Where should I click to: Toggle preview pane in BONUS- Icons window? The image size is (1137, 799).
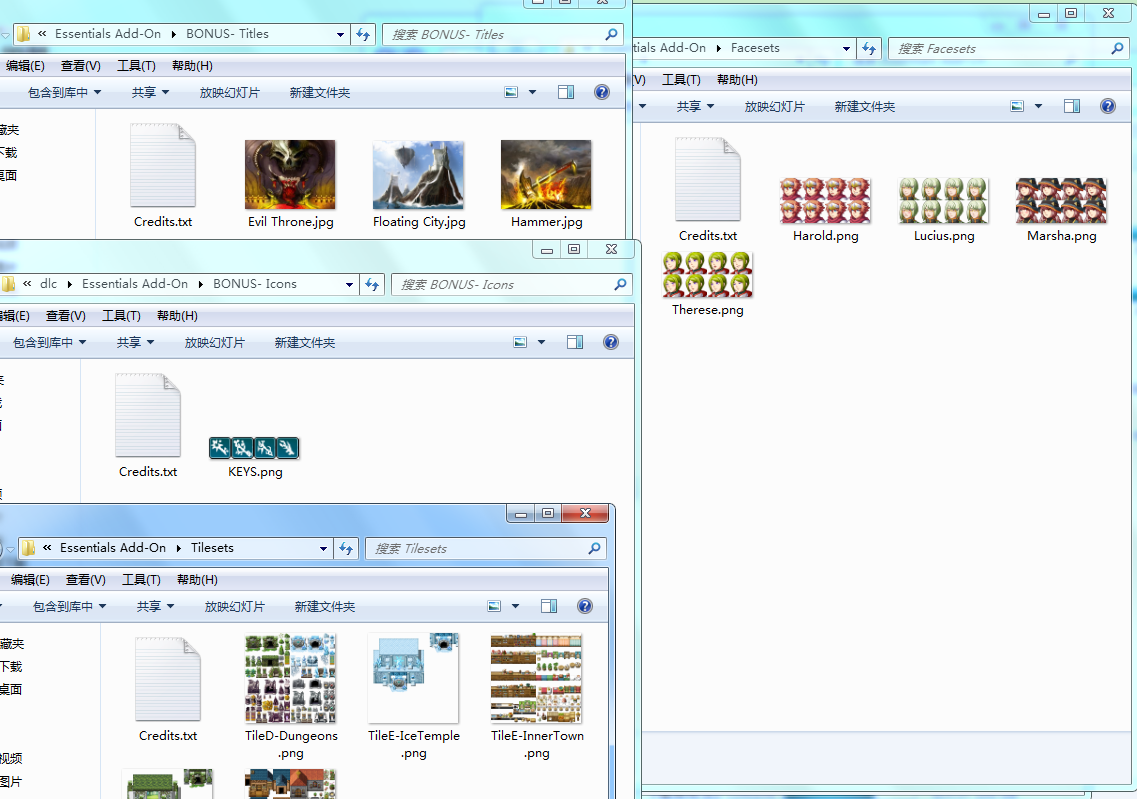pos(575,342)
